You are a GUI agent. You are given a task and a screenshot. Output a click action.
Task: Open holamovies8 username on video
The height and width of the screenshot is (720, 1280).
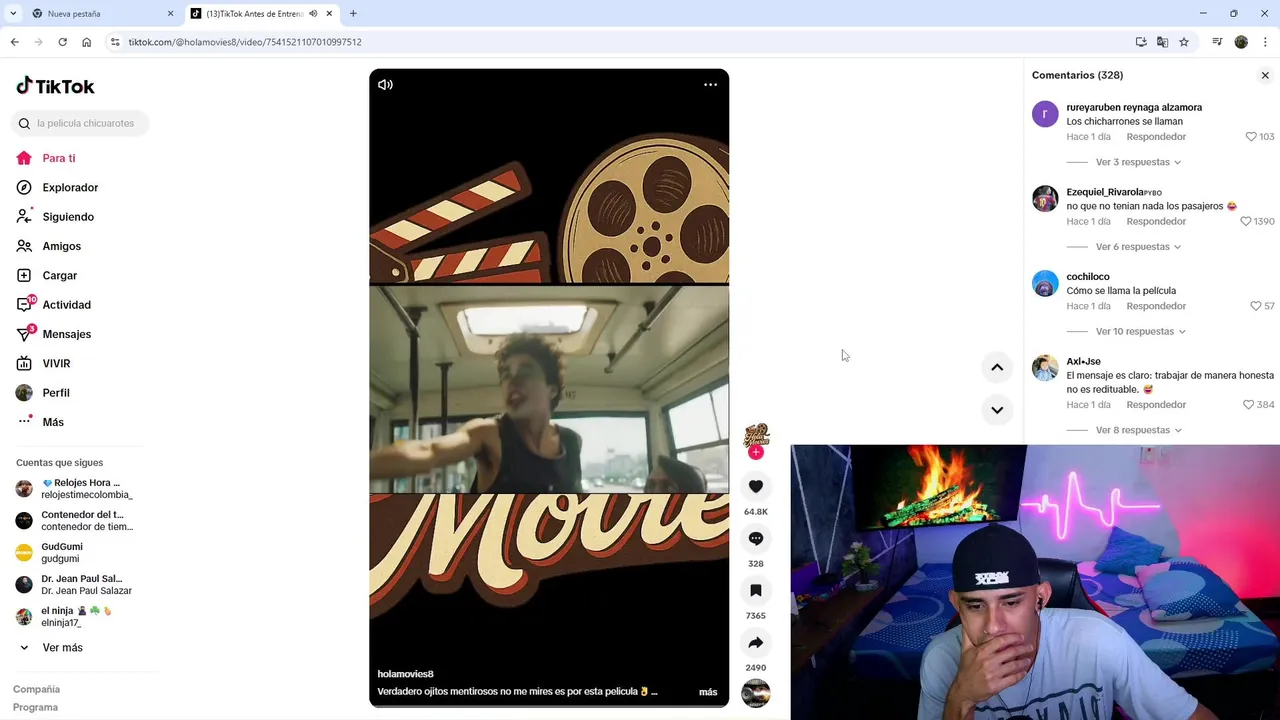coord(405,674)
